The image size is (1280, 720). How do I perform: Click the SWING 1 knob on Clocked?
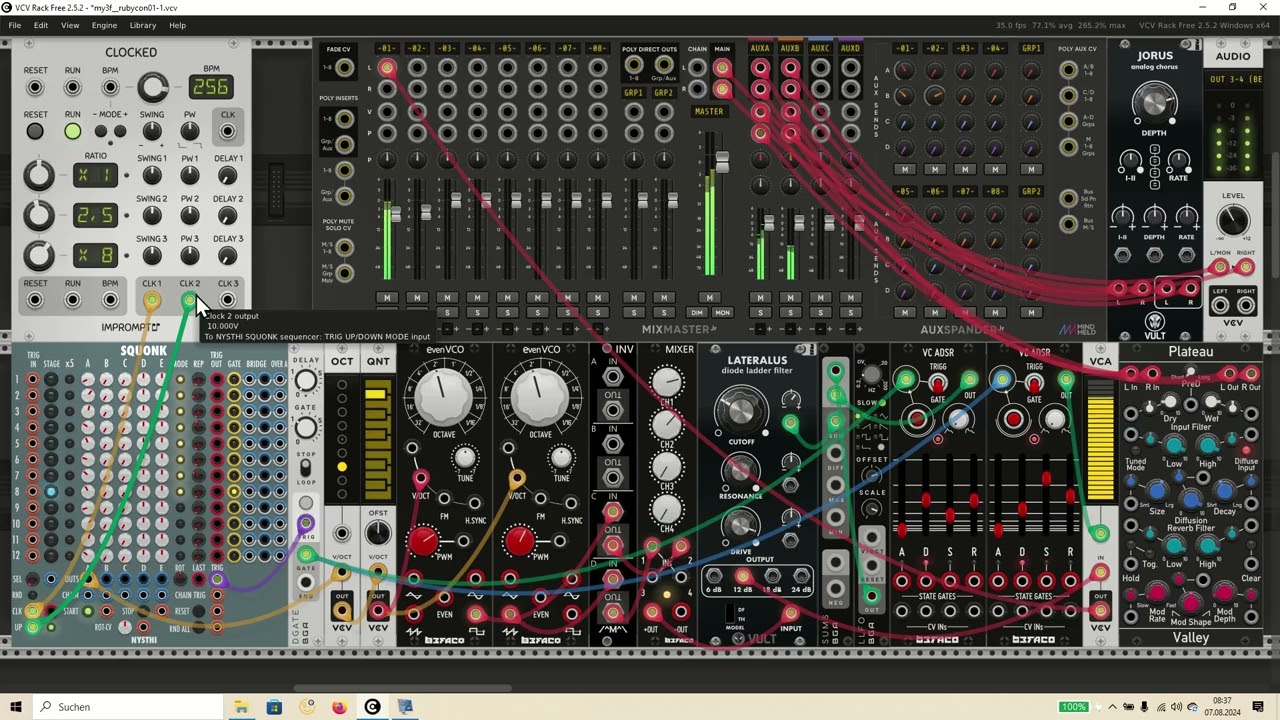[x=152, y=176]
